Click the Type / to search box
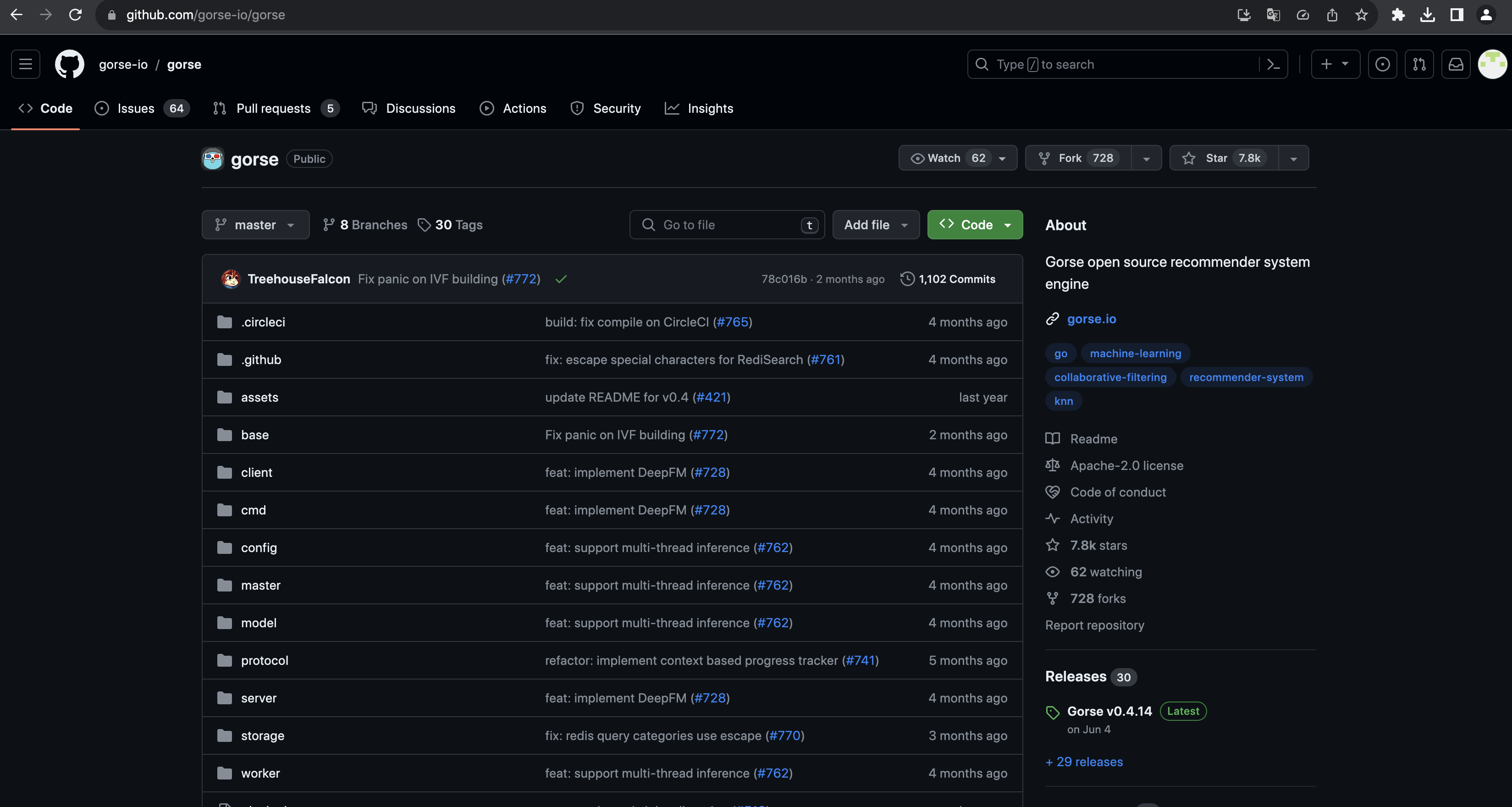This screenshot has height=807, width=1512. [1127, 64]
